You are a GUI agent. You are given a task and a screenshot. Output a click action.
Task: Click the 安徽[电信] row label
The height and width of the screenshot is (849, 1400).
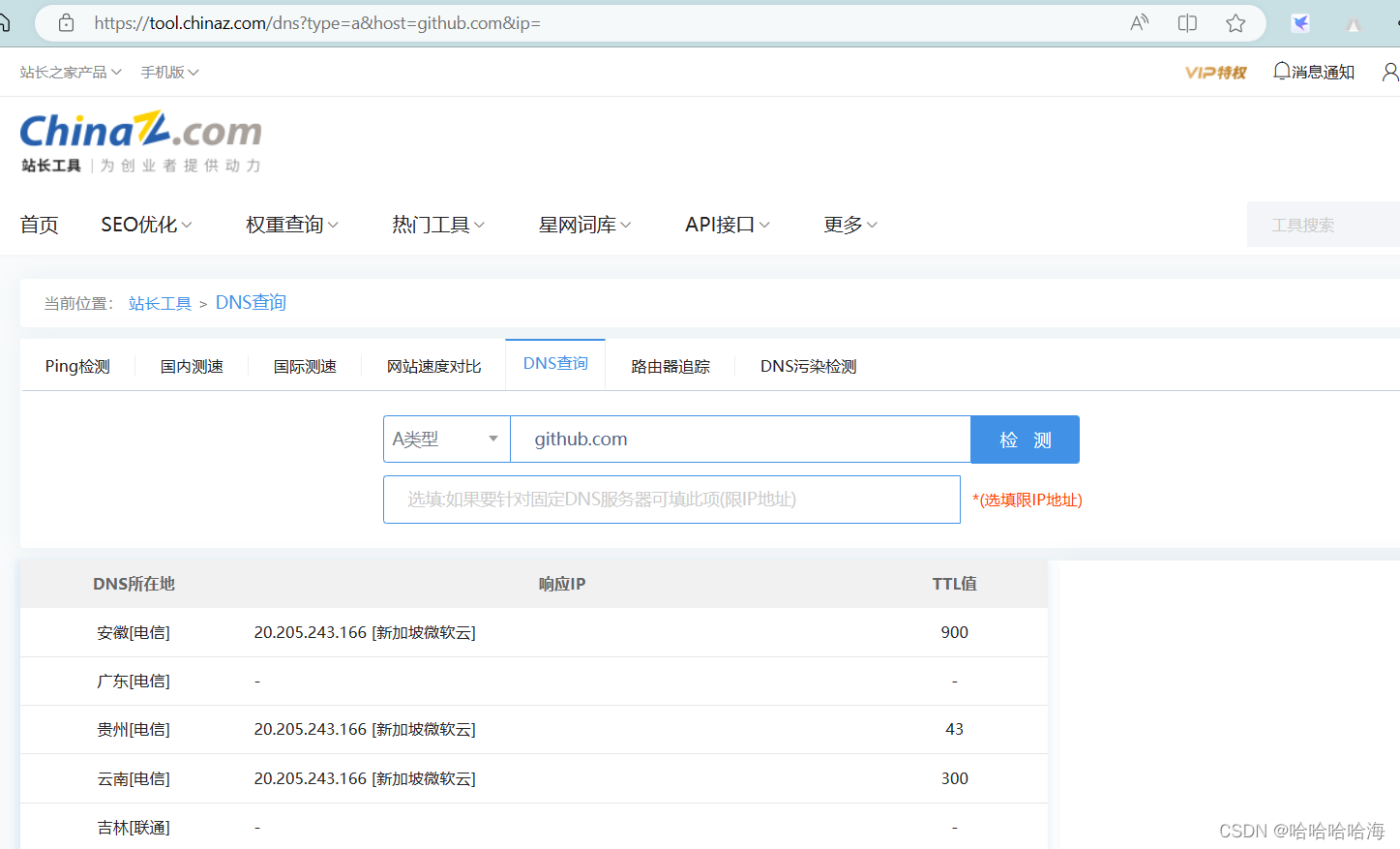[134, 632]
